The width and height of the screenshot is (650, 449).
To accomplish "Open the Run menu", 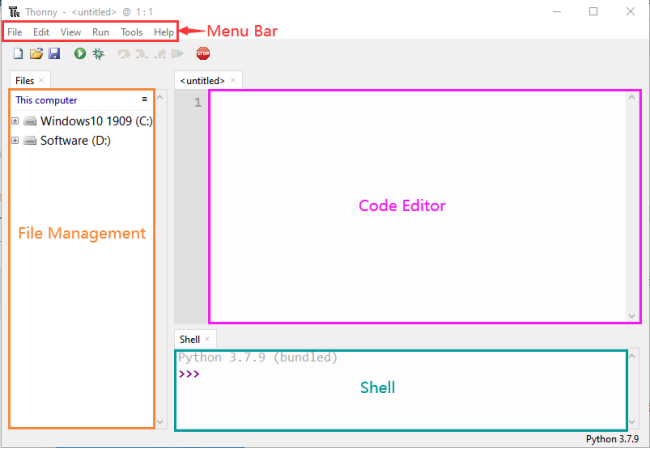I will tap(101, 32).
